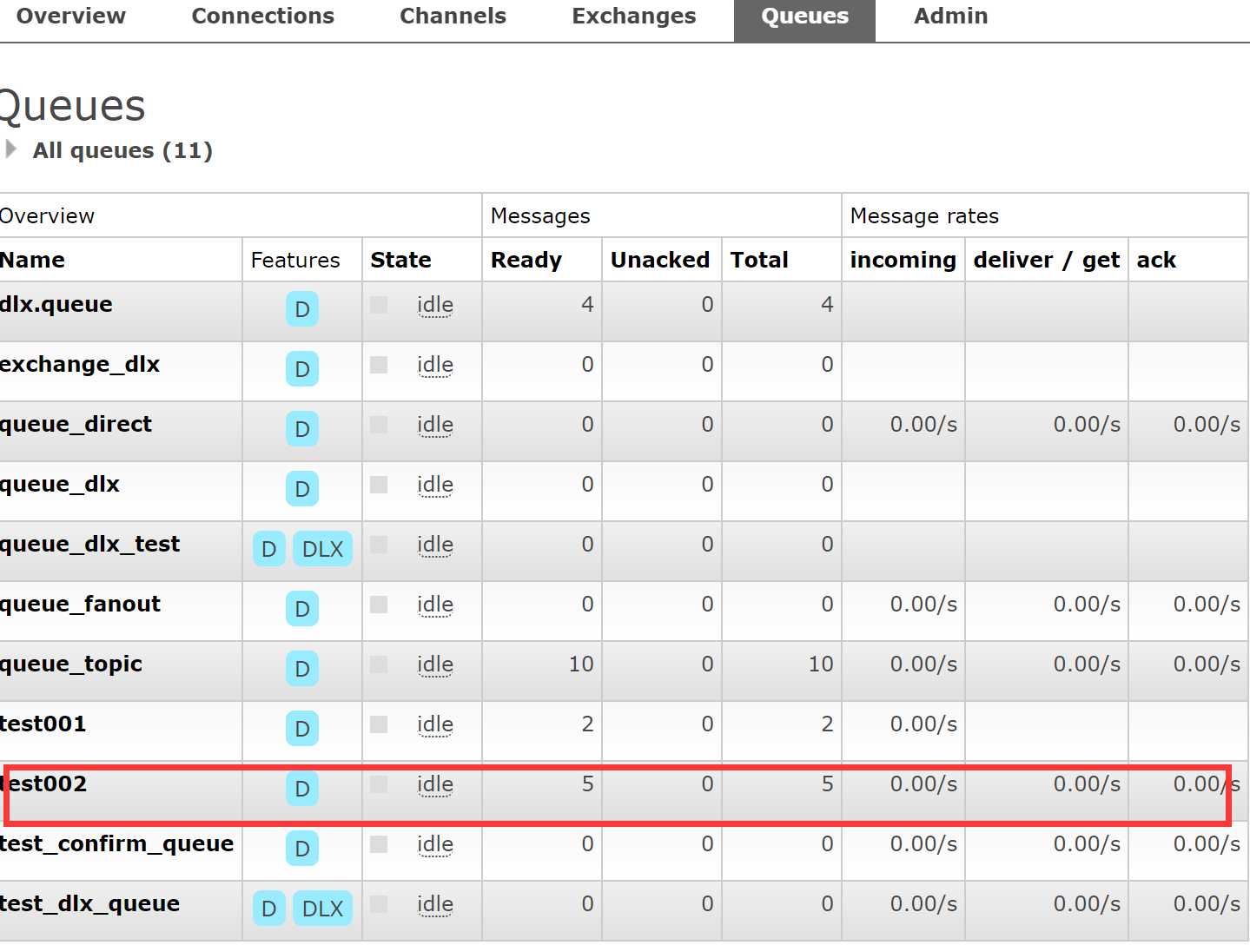Click the D durable badge for exchange_dlx
The image size is (1250, 952).
(x=302, y=369)
